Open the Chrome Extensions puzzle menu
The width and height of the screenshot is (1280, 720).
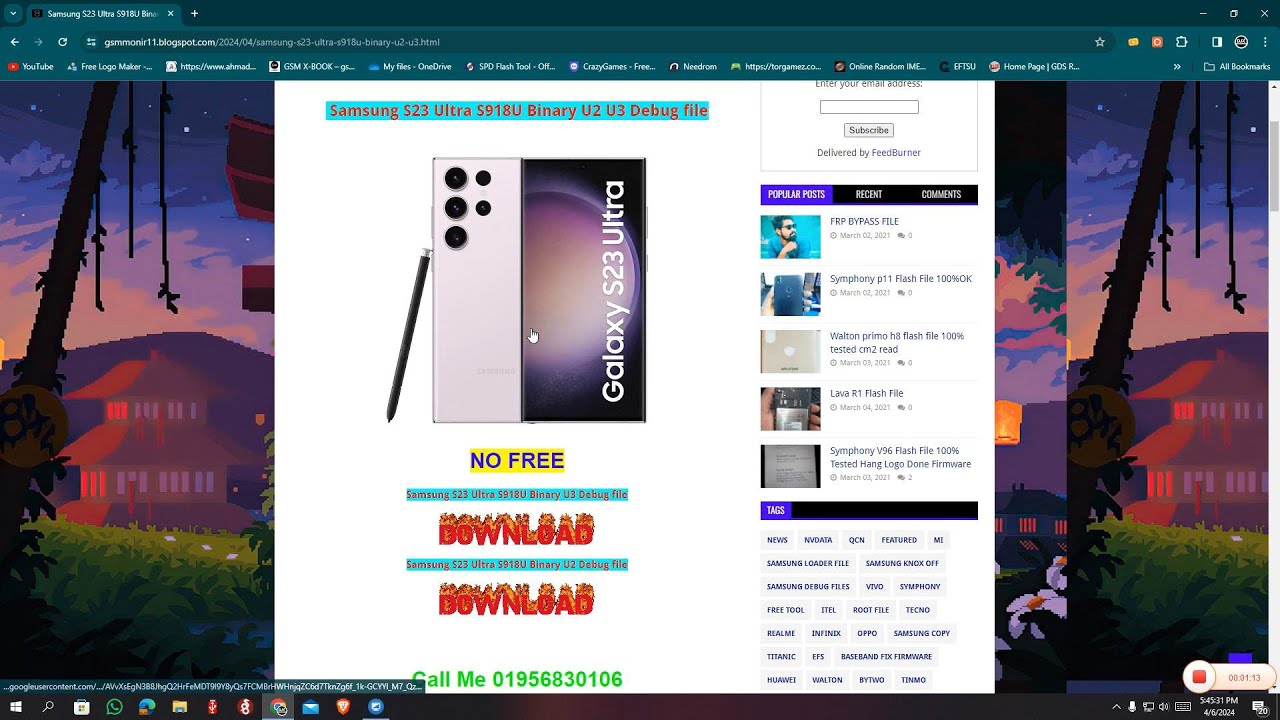coord(1182,42)
